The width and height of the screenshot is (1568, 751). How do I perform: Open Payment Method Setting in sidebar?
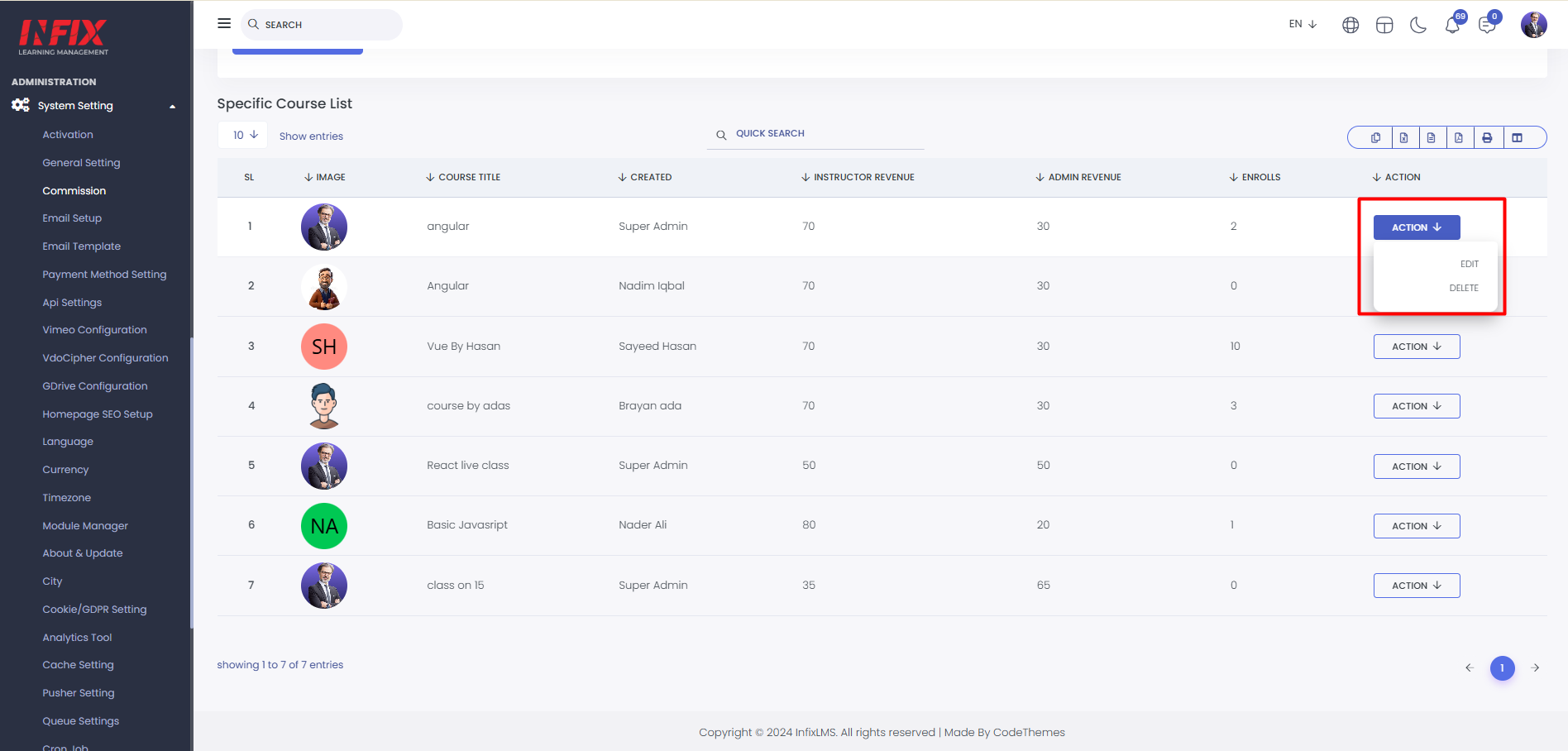point(104,275)
